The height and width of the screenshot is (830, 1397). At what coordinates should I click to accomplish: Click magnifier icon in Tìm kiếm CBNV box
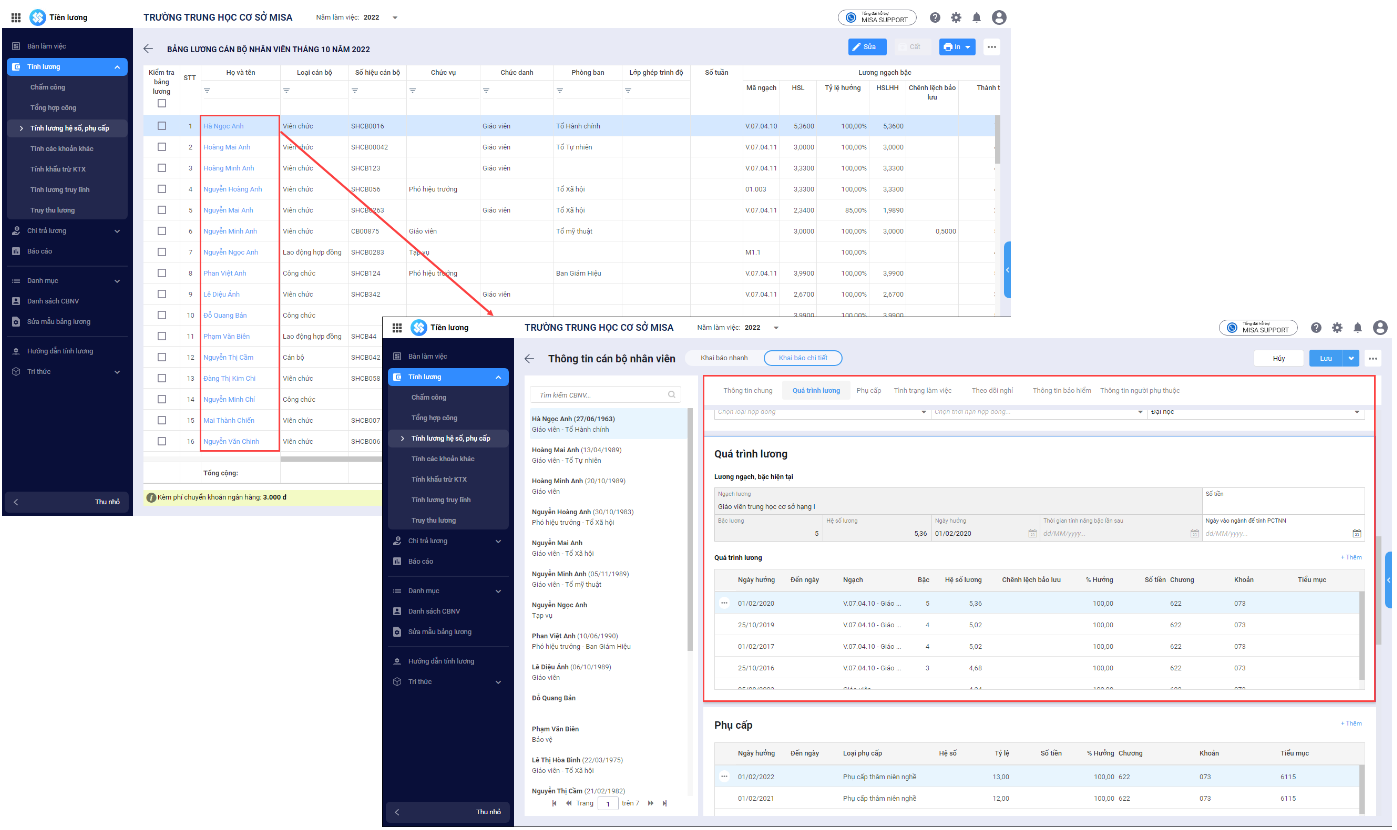[672, 395]
